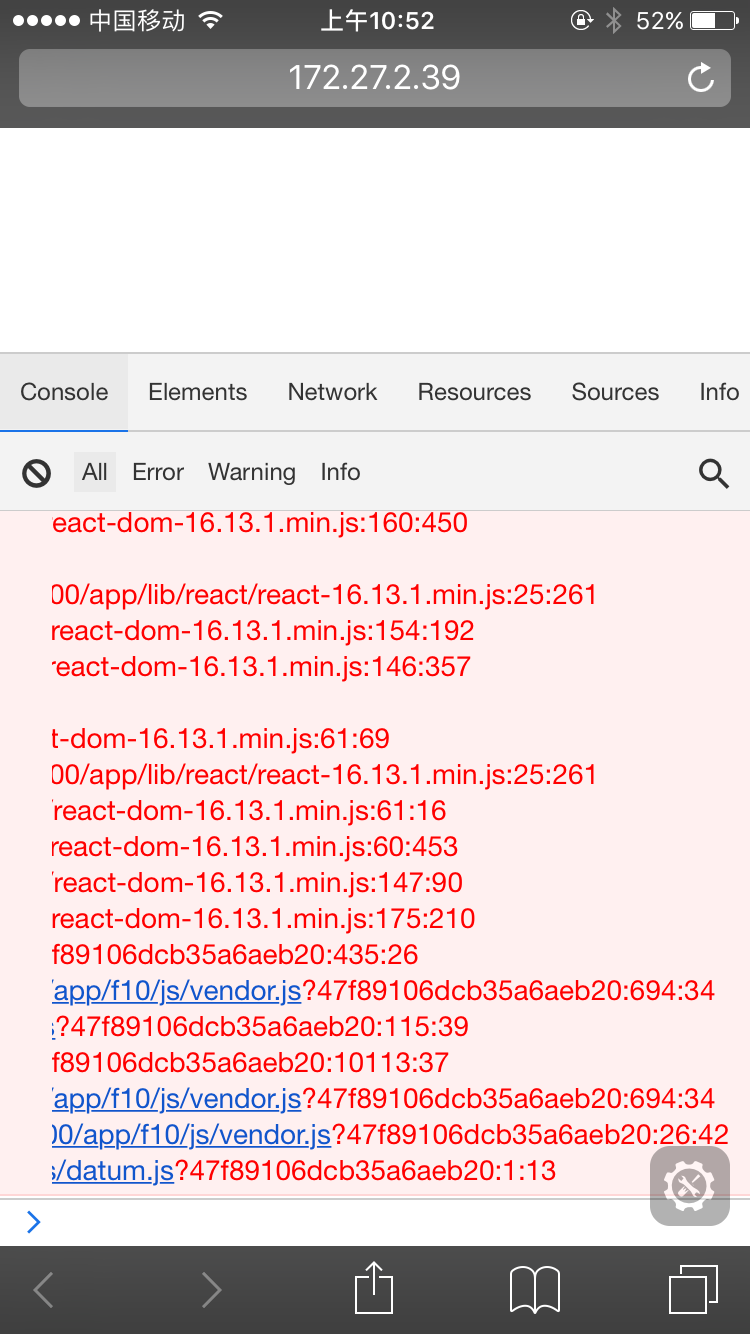This screenshot has width=750, height=1334.
Task: Navigate back using Safari's back arrow
Action: tap(42, 1290)
